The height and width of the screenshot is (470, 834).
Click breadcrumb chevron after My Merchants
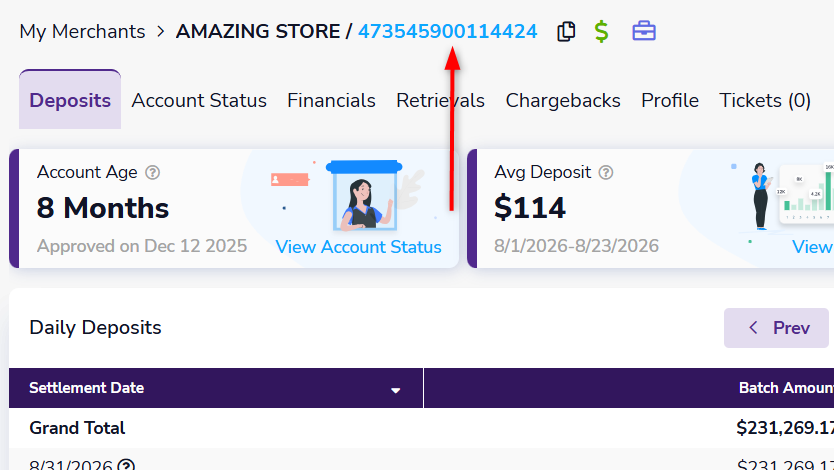coord(160,31)
